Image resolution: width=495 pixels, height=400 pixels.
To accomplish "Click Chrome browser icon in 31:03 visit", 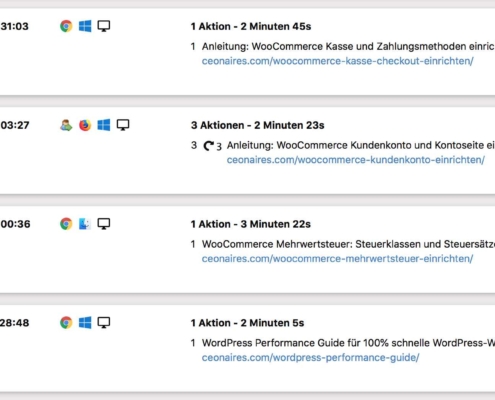I will [x=66, y=26].
